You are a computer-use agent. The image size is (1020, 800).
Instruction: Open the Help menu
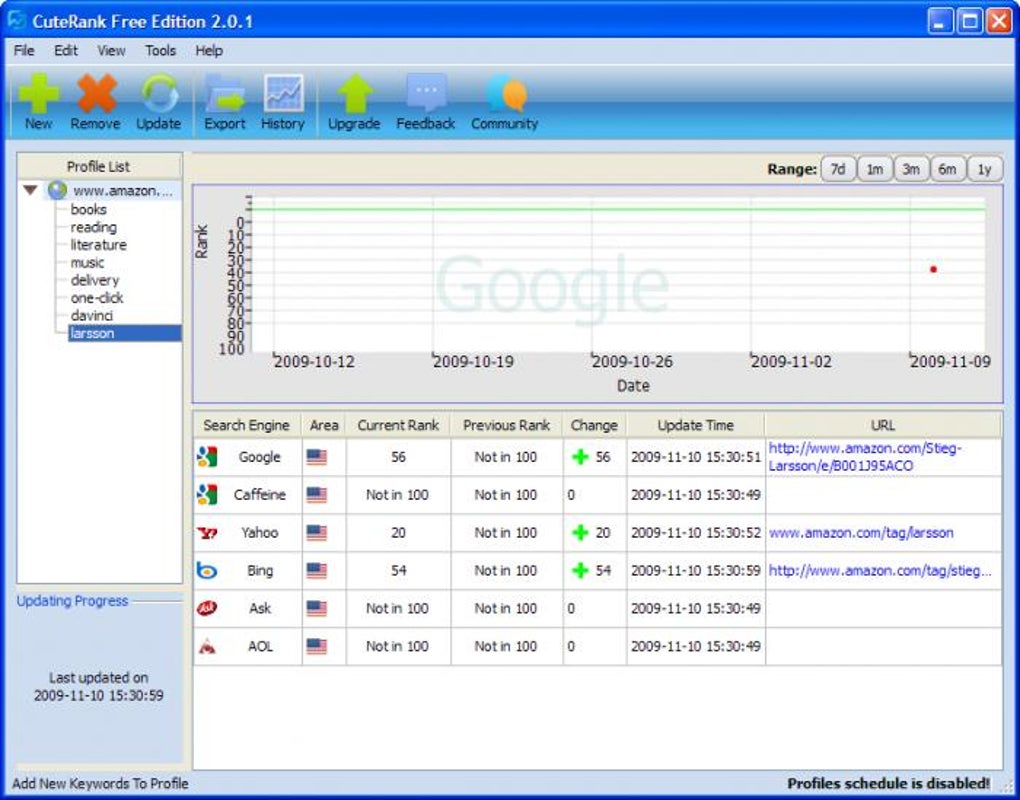coord(209,51)
